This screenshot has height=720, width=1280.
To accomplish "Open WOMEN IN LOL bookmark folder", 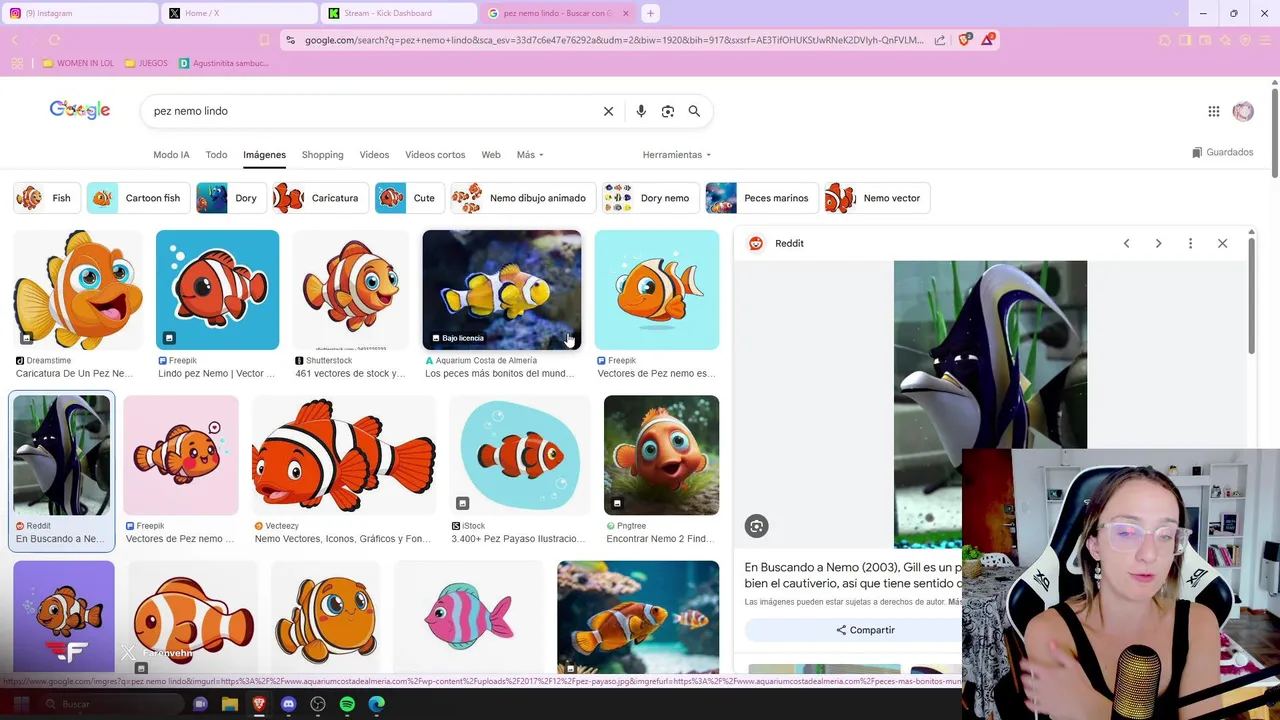I will click(x=78, y=63).
